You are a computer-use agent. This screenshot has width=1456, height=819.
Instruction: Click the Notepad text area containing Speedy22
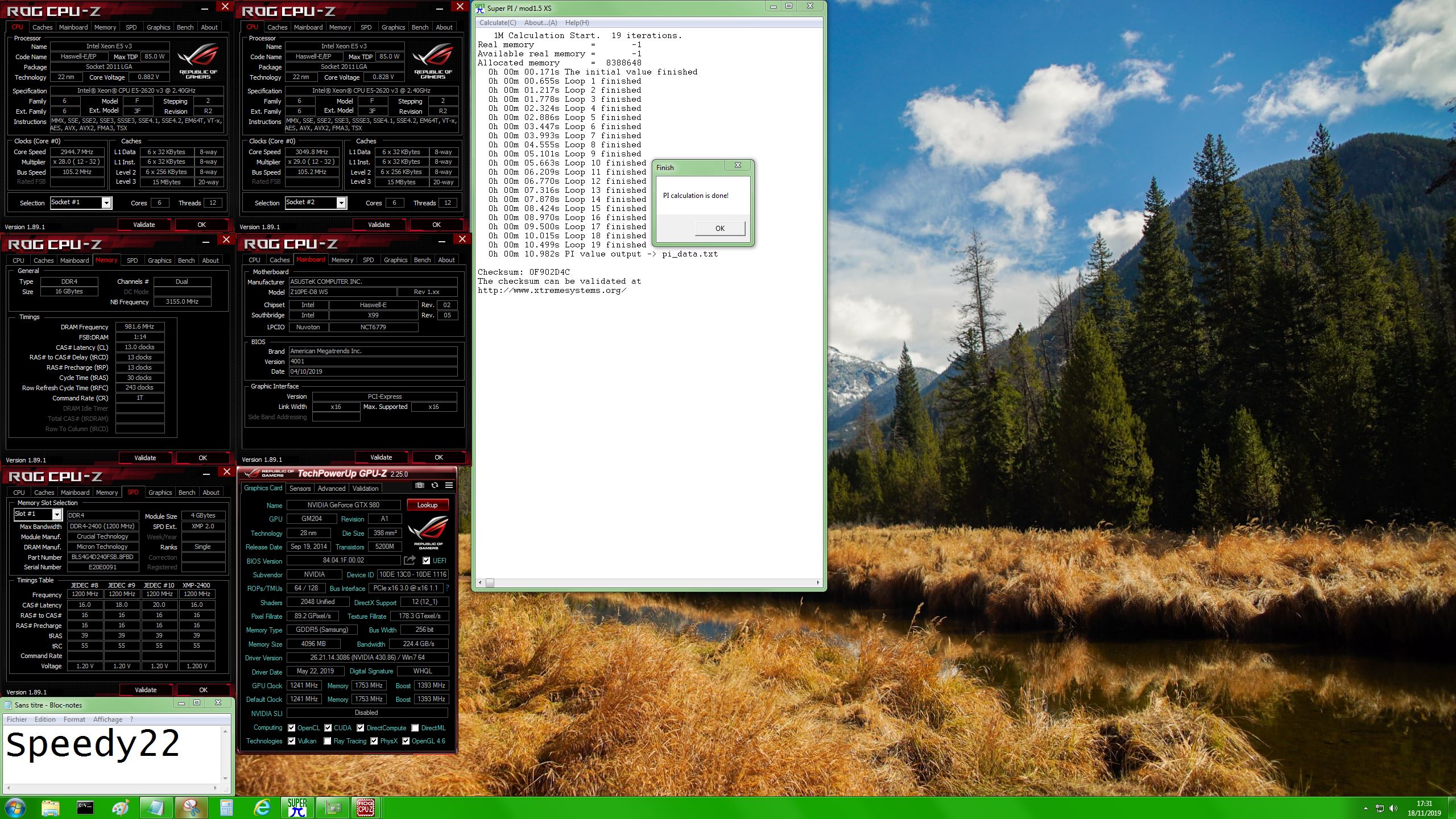click(x=111, y=754)
